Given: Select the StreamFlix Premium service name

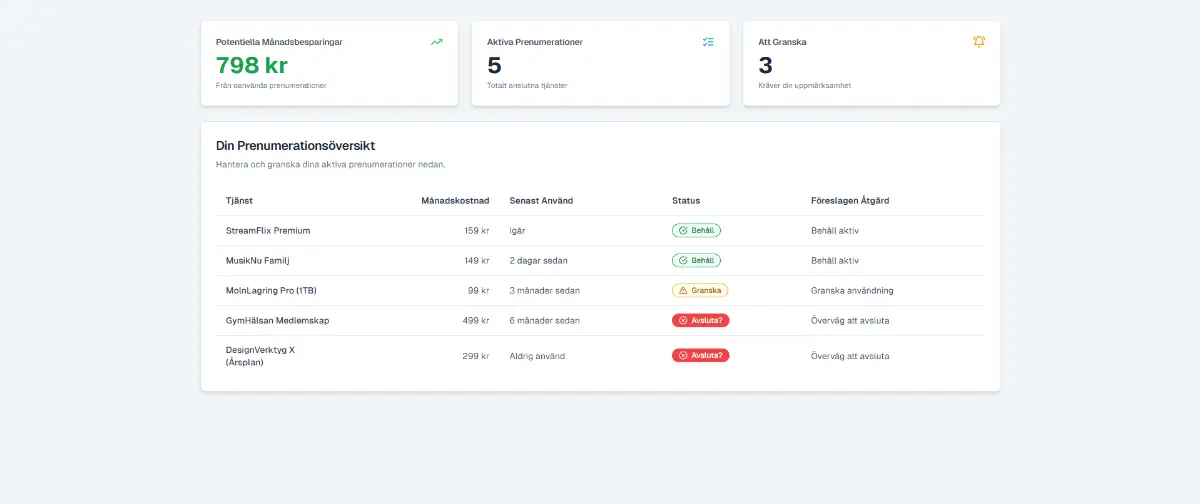Looking at the screenshot, I should [x=268, y=230].
